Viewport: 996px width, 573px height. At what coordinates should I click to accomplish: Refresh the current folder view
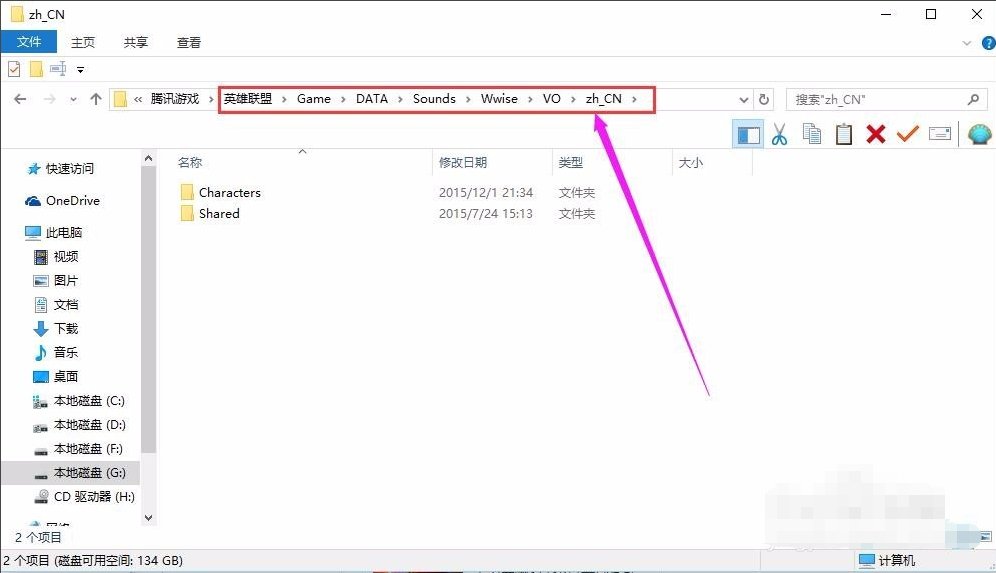(x=765, y=99)
